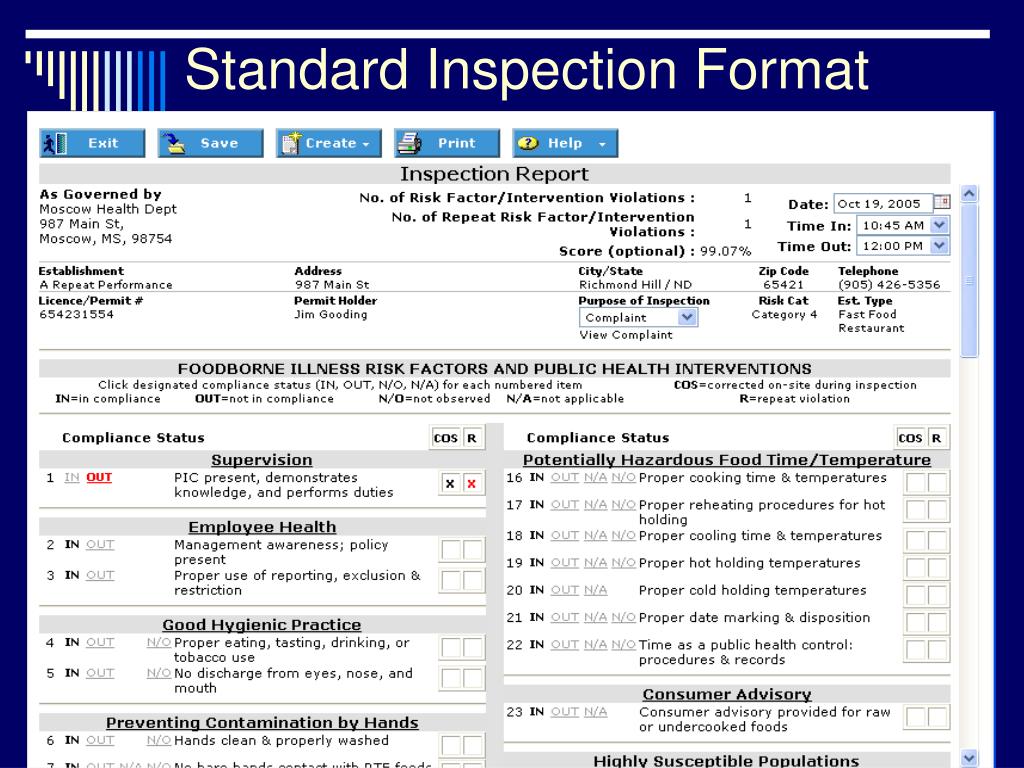This screenshot has height=768, width=1024.
Task: Click the Highly Susceptible Populations heading
Action: coord(726,761)
